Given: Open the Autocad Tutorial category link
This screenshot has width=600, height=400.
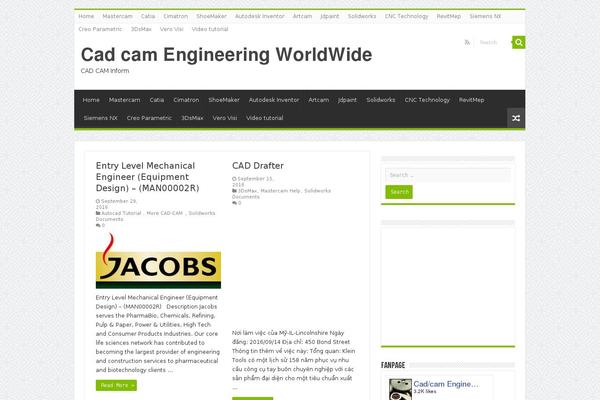Looking at the screenshot, I should [x=121, y=213].
